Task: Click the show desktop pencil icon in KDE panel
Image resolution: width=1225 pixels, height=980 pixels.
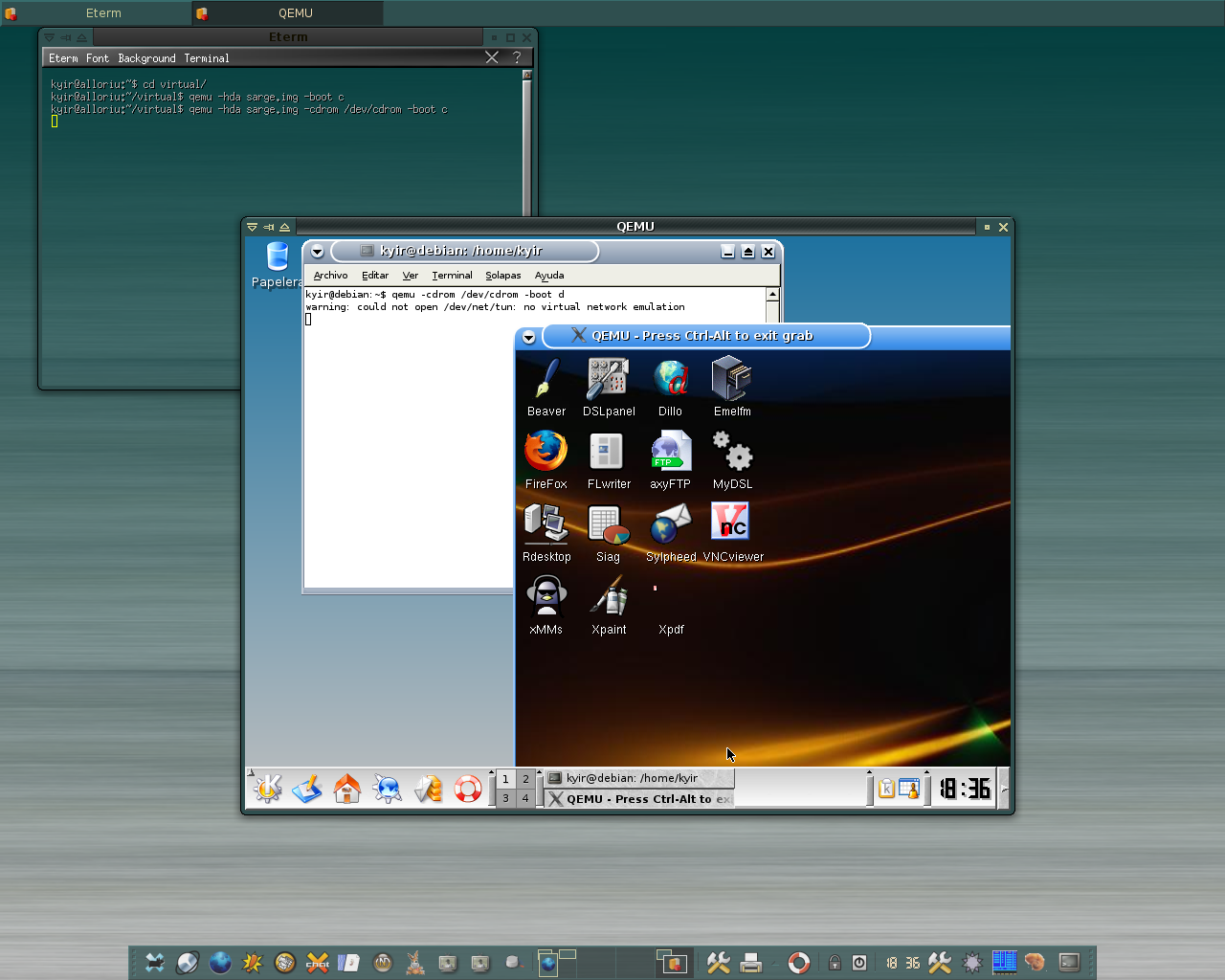Action: pos(307,789)
